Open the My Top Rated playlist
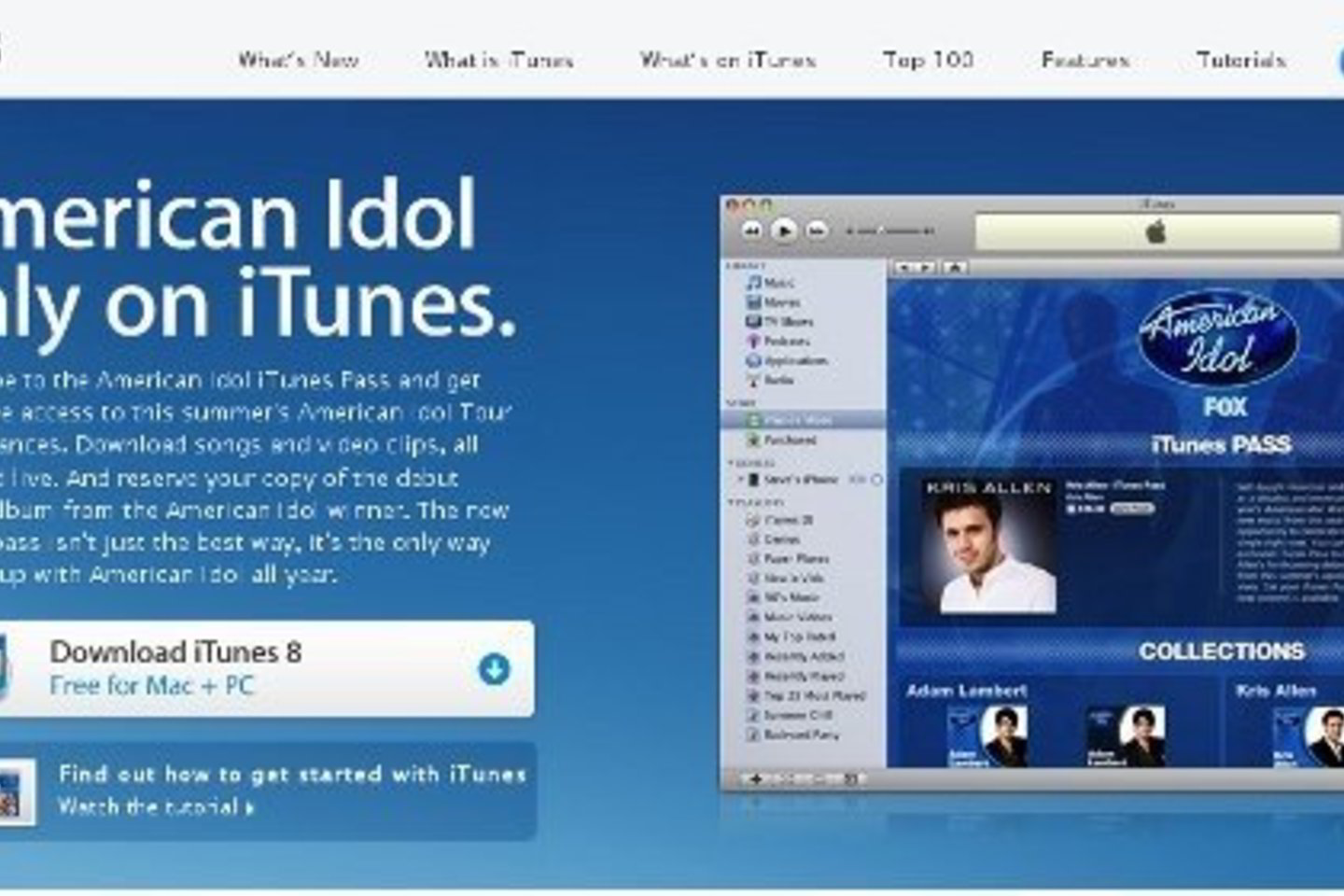Image resolution: width=1344 pixels, height=896 pixels. coord(791,637)
